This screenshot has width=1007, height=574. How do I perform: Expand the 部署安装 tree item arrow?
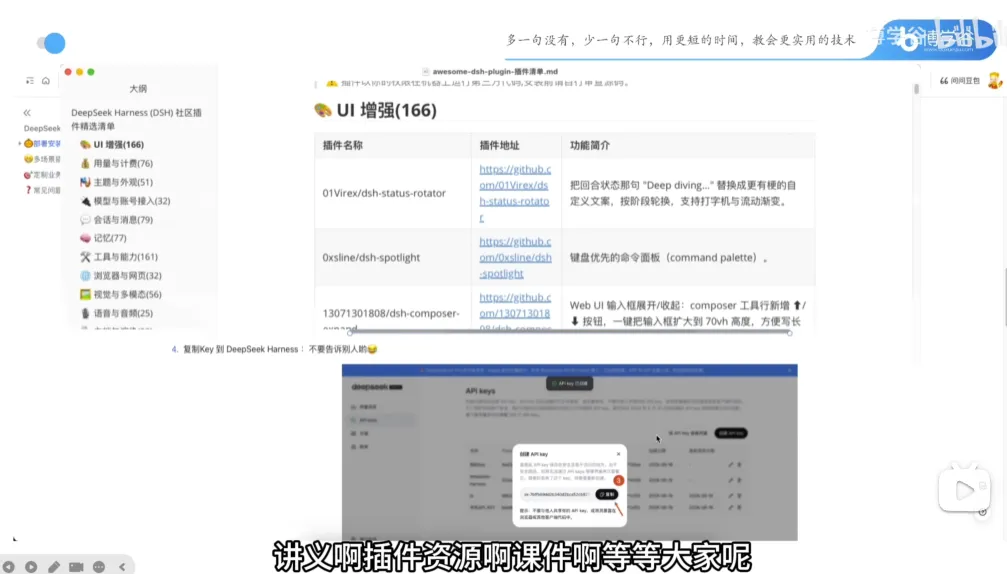(19, 144)
